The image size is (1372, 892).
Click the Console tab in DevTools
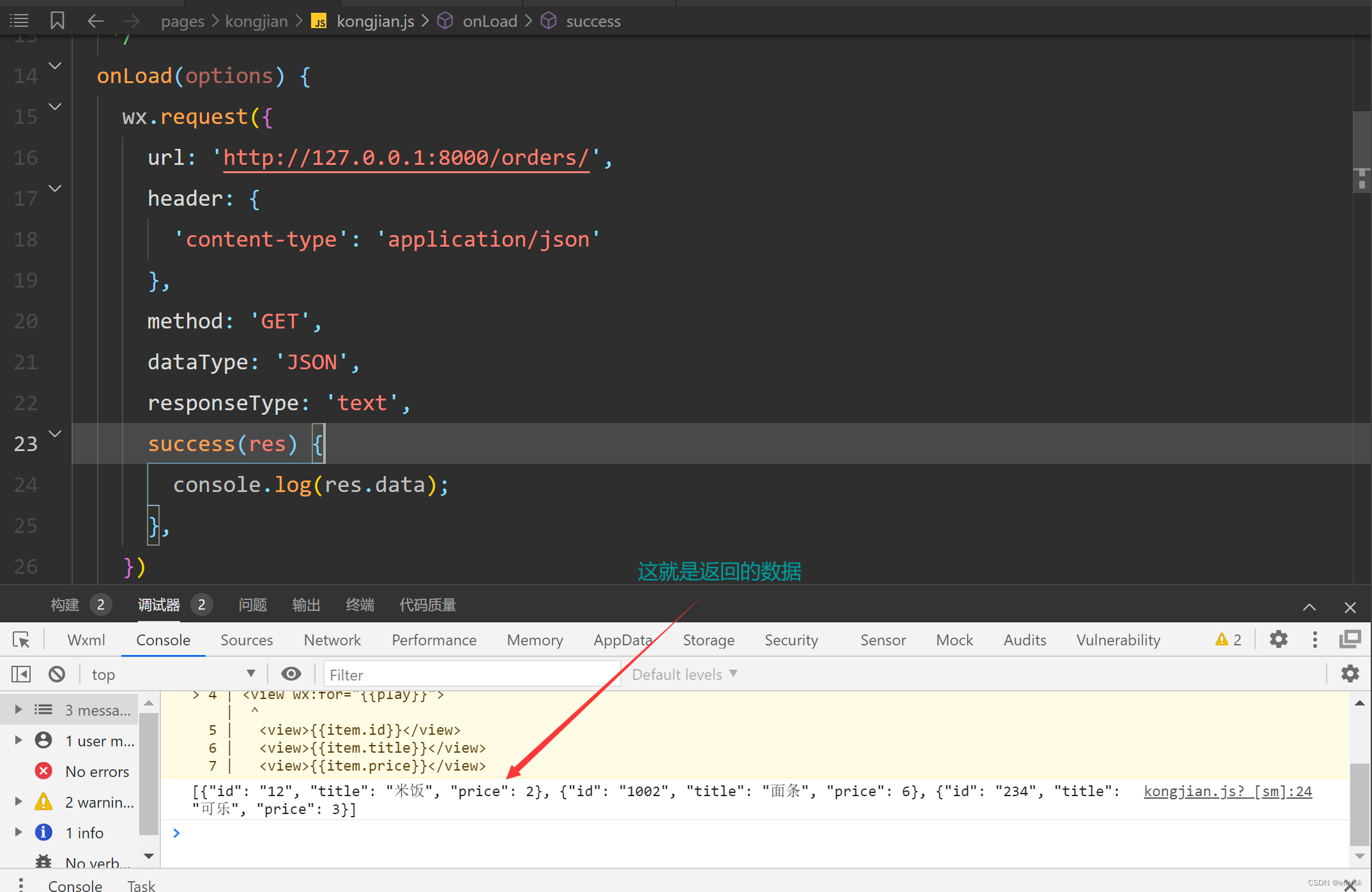pos(162,640)
